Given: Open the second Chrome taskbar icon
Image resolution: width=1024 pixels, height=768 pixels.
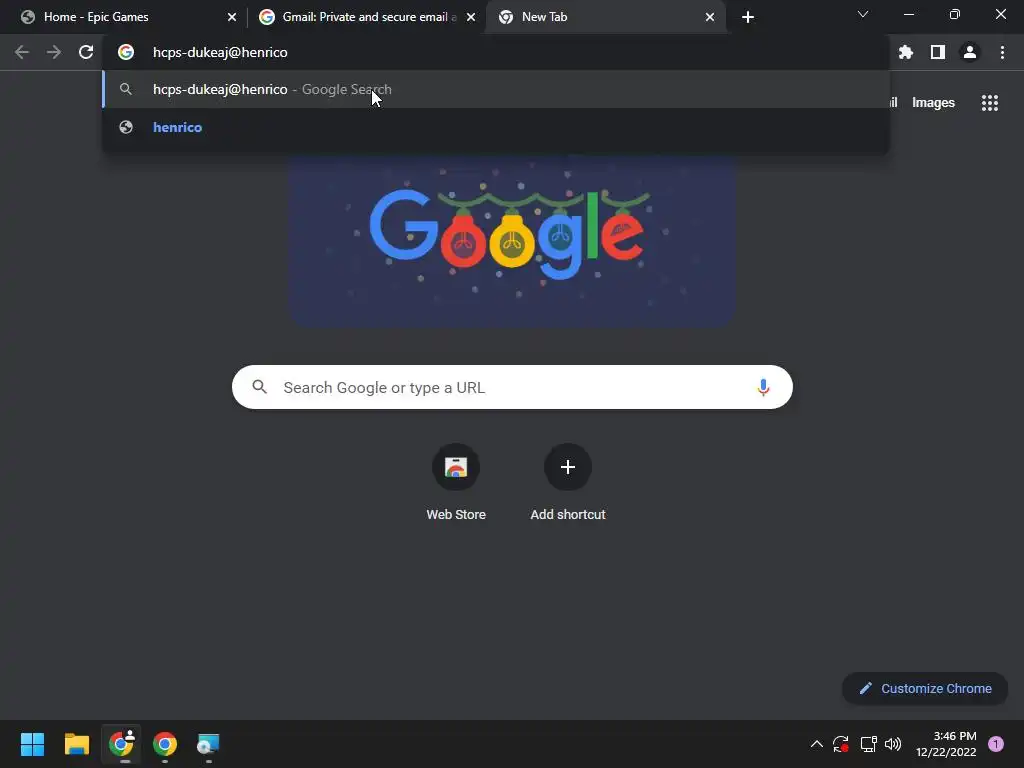Looking at the screenshot, I should tap(165, 744).
